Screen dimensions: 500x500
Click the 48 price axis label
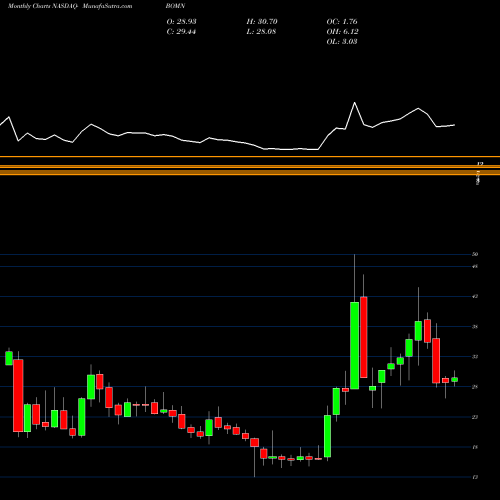475,266
